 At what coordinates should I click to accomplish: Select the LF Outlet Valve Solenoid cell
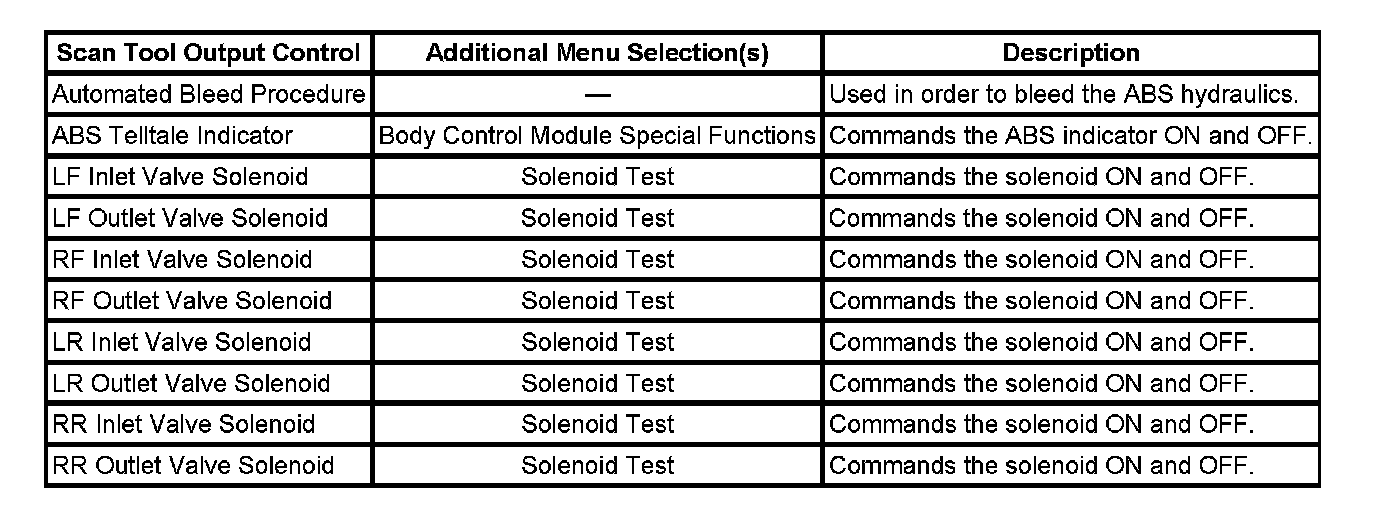[x=189, y=218]
